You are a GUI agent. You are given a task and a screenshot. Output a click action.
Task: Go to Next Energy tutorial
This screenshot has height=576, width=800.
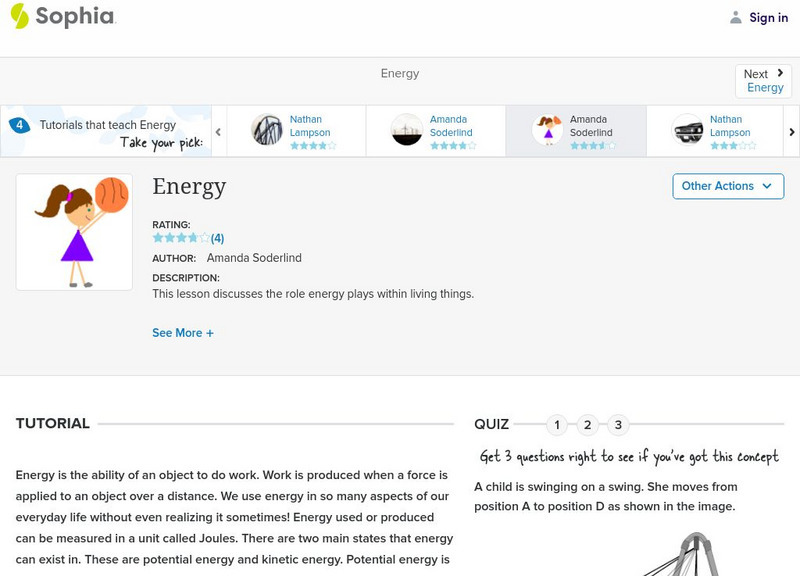click(764, 81)
